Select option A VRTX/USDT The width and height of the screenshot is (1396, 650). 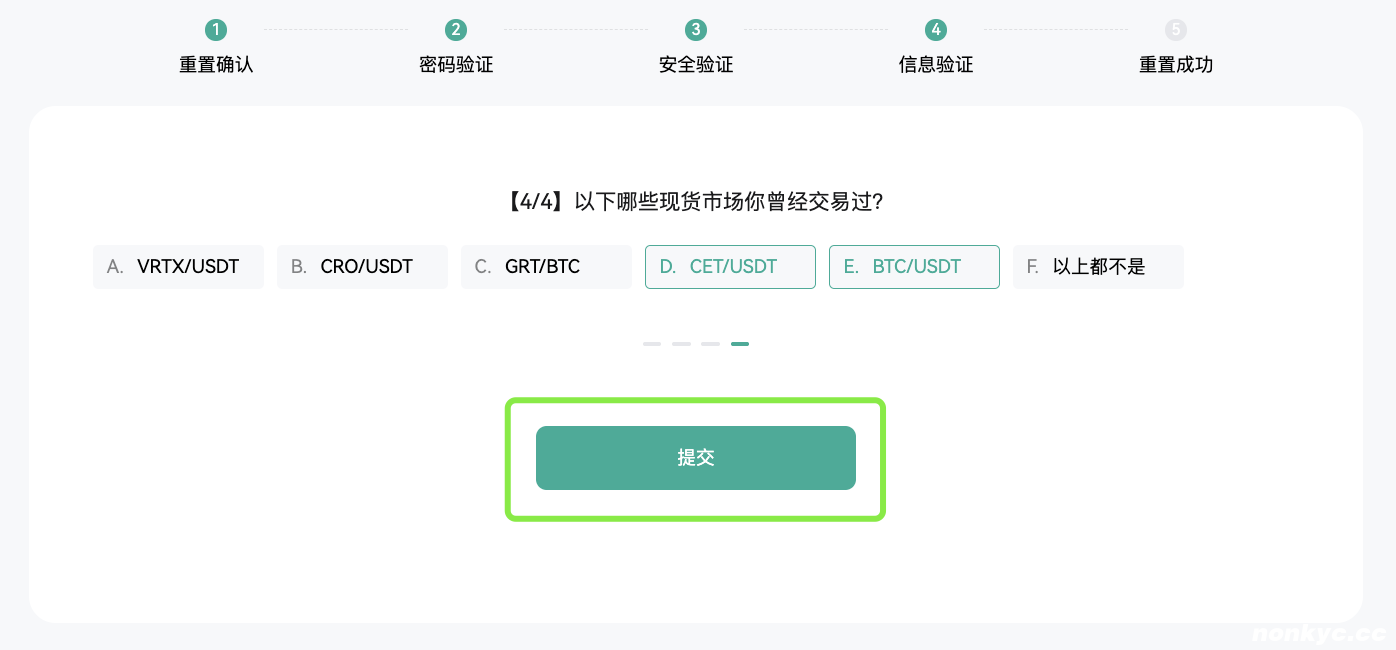[x=178, y=266]
